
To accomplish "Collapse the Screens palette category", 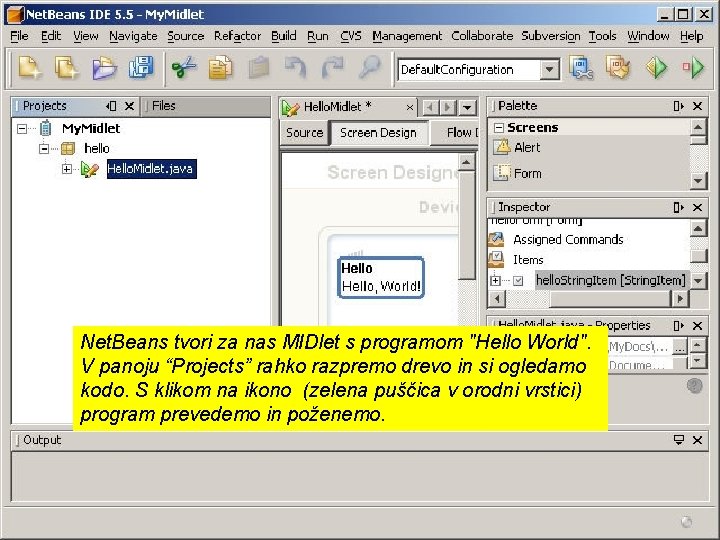I will [499, 128].
